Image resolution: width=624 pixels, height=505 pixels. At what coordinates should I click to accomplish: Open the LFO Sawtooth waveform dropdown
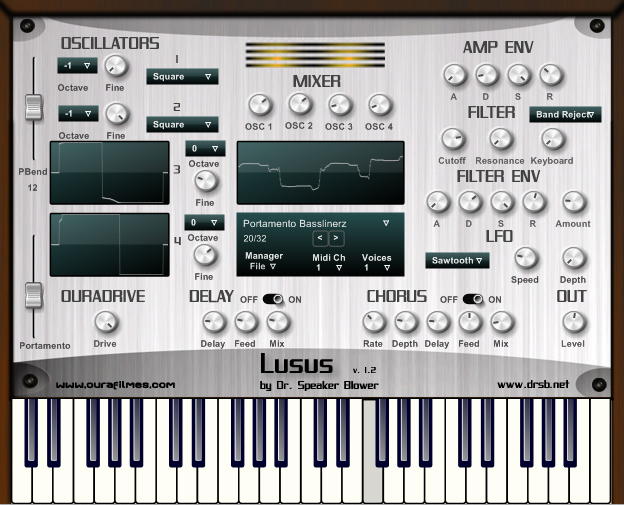point(457,261)
